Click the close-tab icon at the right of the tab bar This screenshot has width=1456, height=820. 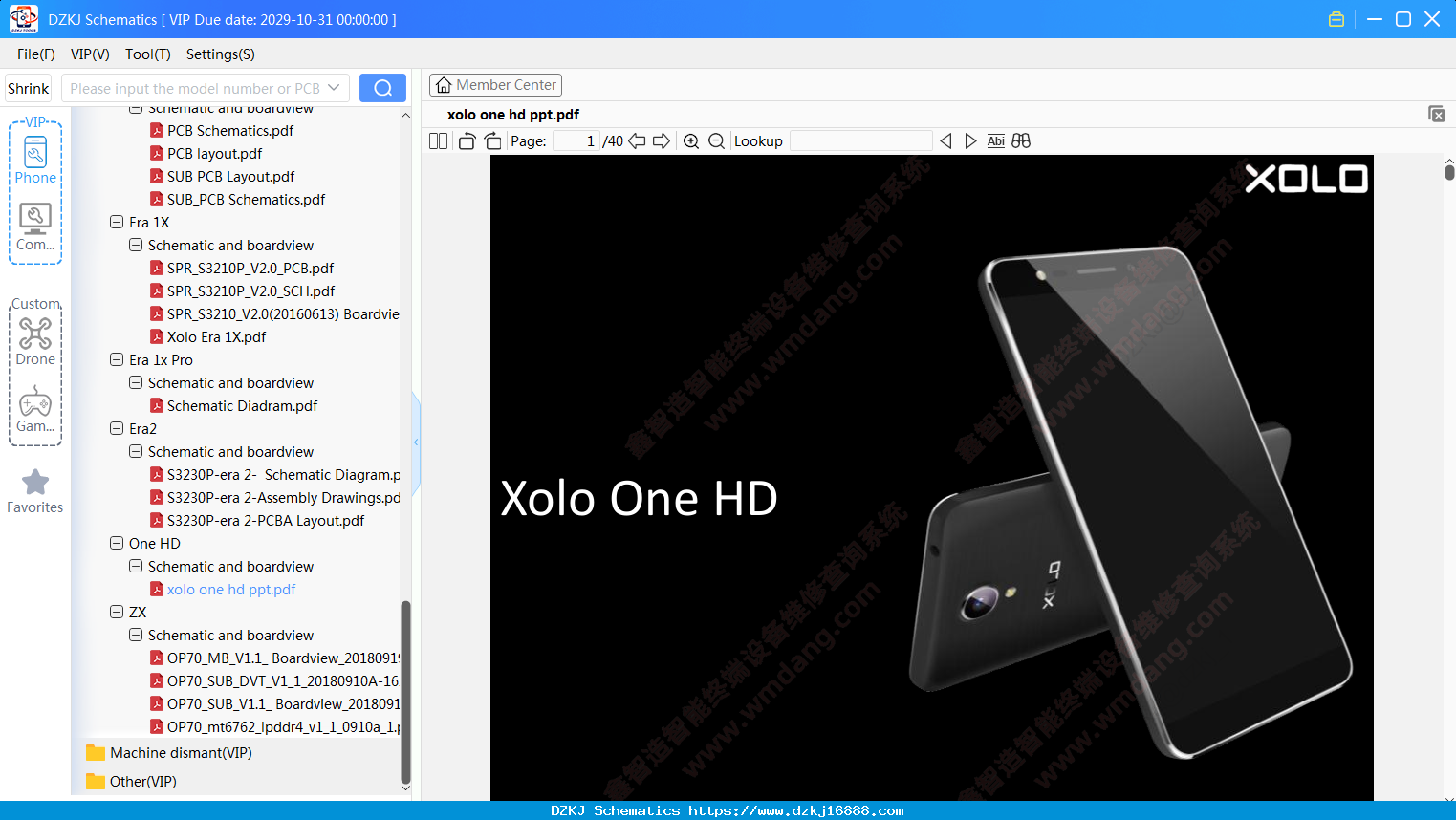(1437, 114)
